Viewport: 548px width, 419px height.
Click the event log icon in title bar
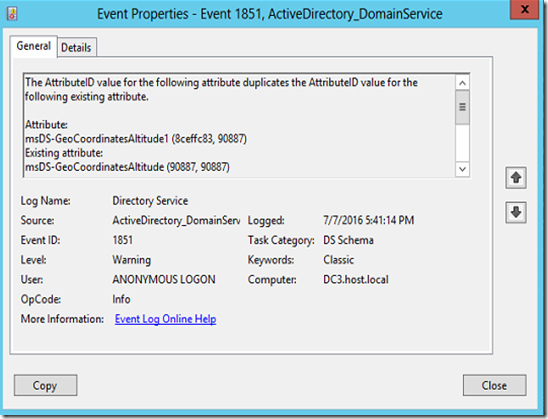click(12, 14)
